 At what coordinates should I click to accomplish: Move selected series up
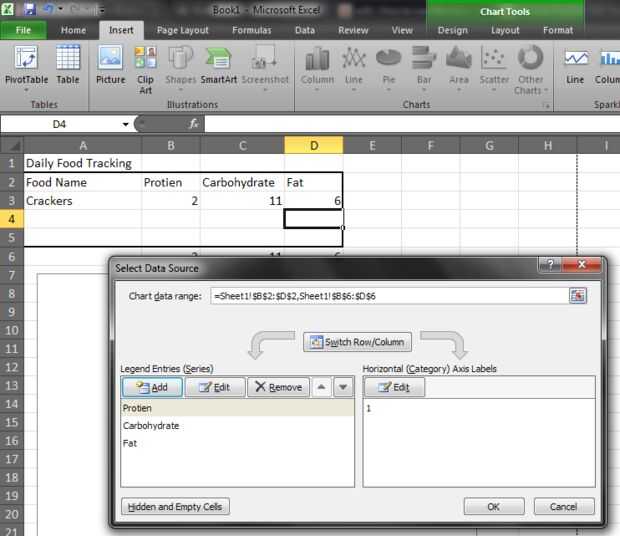[x=321, y=387]
